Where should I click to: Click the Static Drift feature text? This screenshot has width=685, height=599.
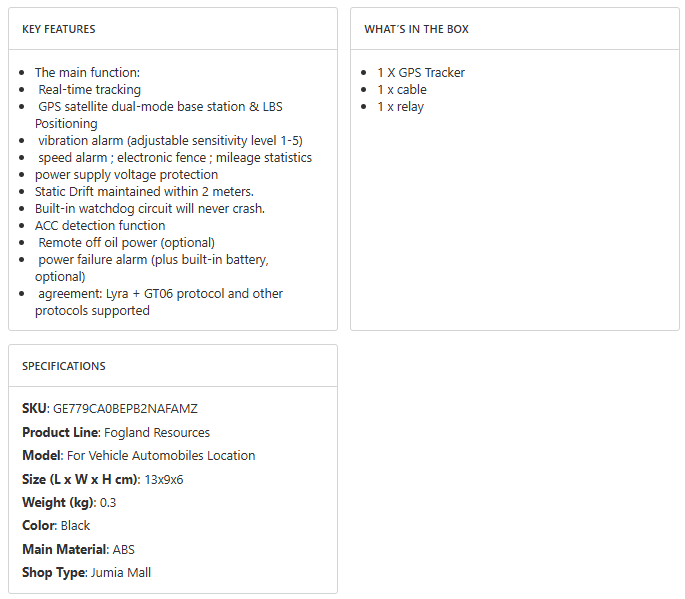tap(144, 192)
